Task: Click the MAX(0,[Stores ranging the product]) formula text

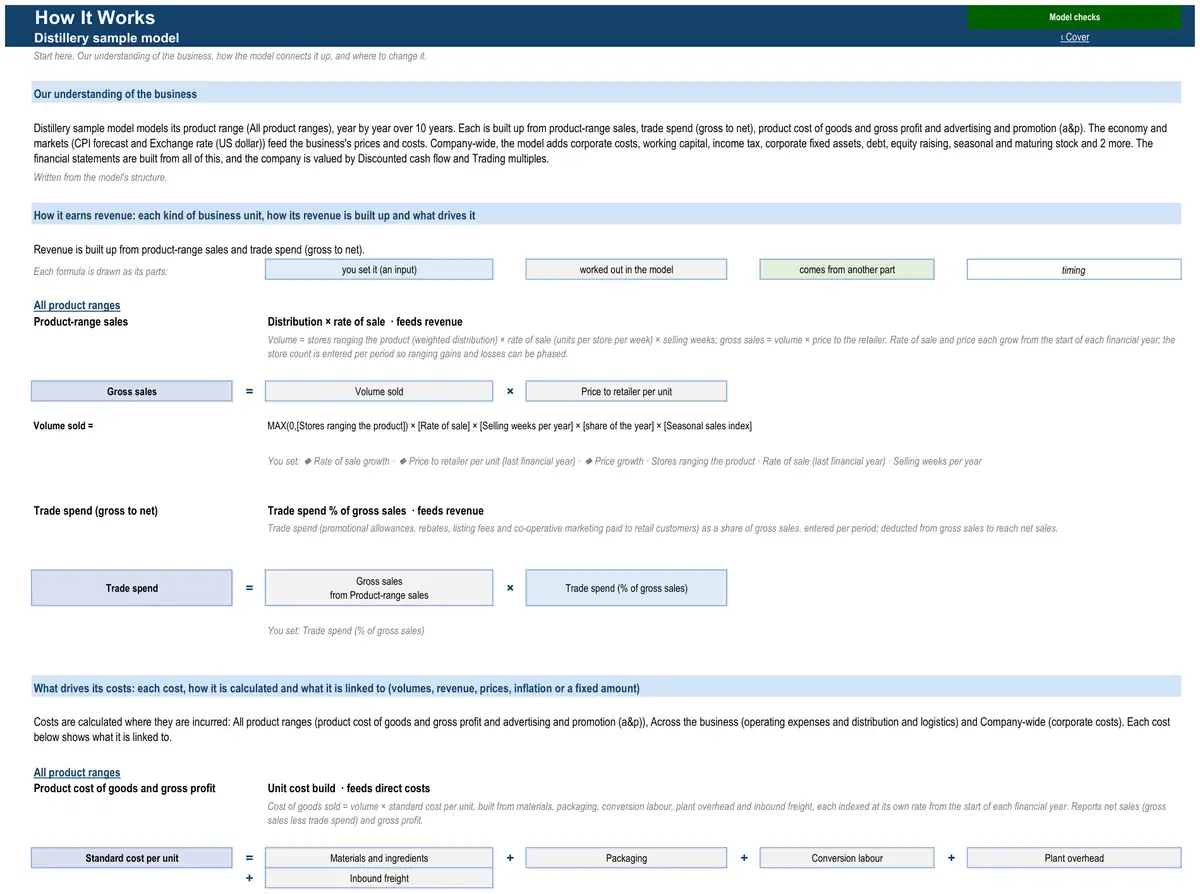Action: click(x=510, y=426)
